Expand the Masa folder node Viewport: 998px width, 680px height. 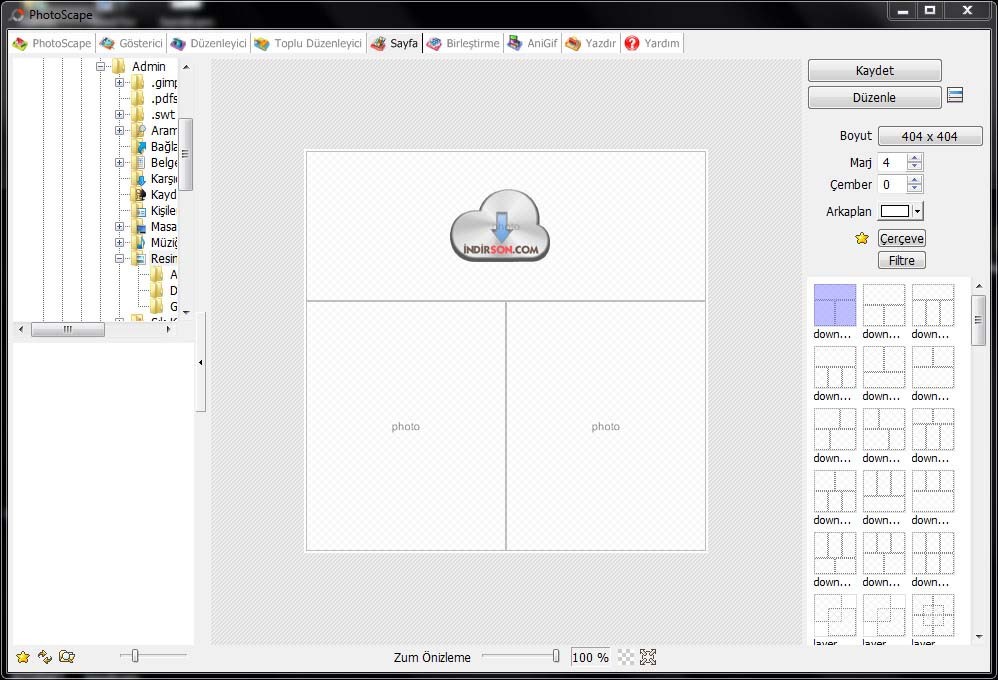(x=119, y=227)
